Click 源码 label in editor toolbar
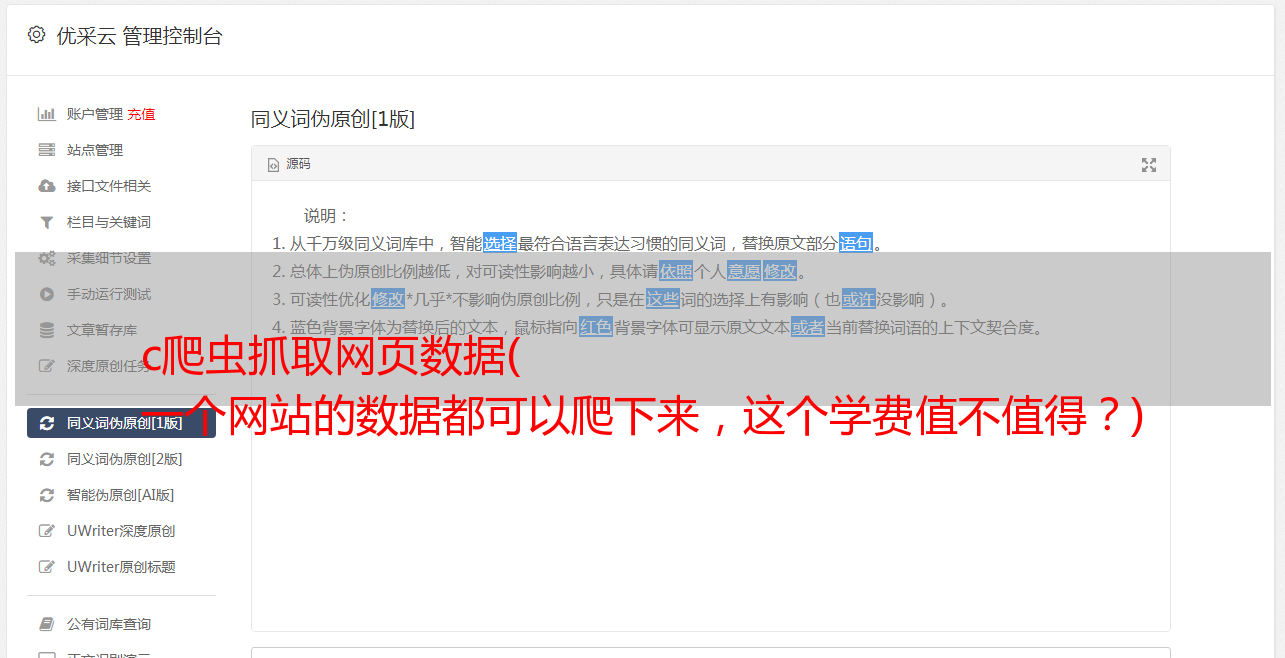Screen dimensions: 1285x658 298,164
